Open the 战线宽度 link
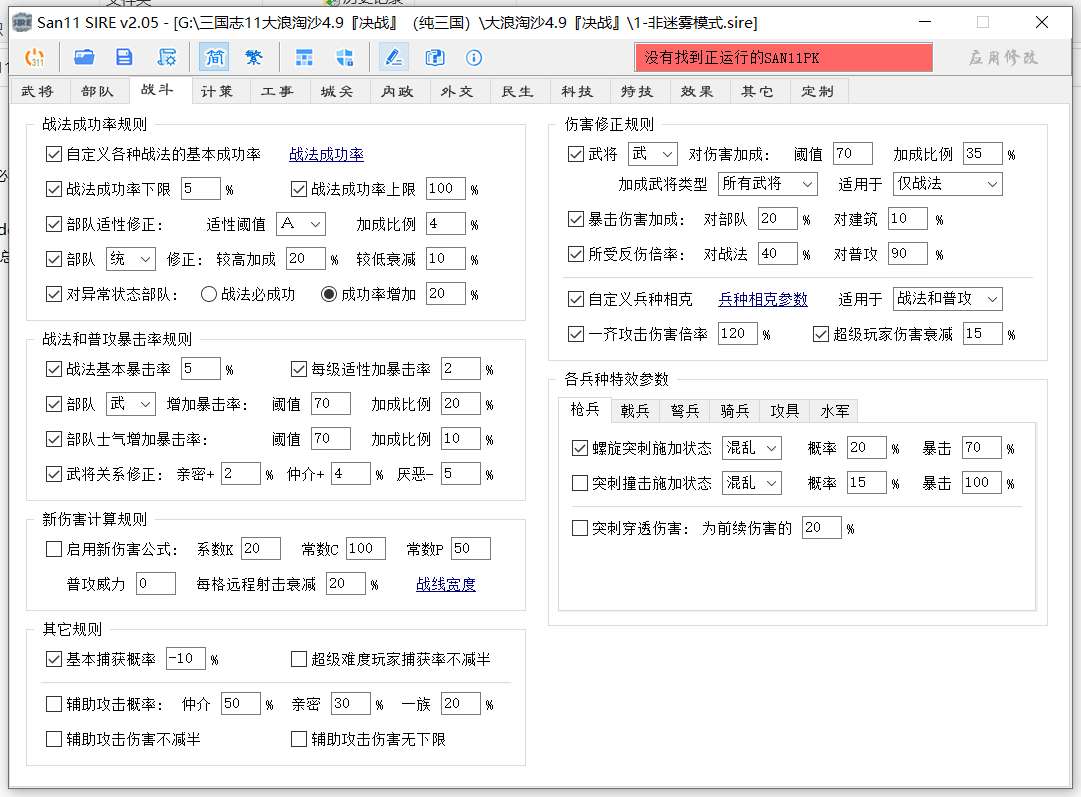 pos(445,584)
